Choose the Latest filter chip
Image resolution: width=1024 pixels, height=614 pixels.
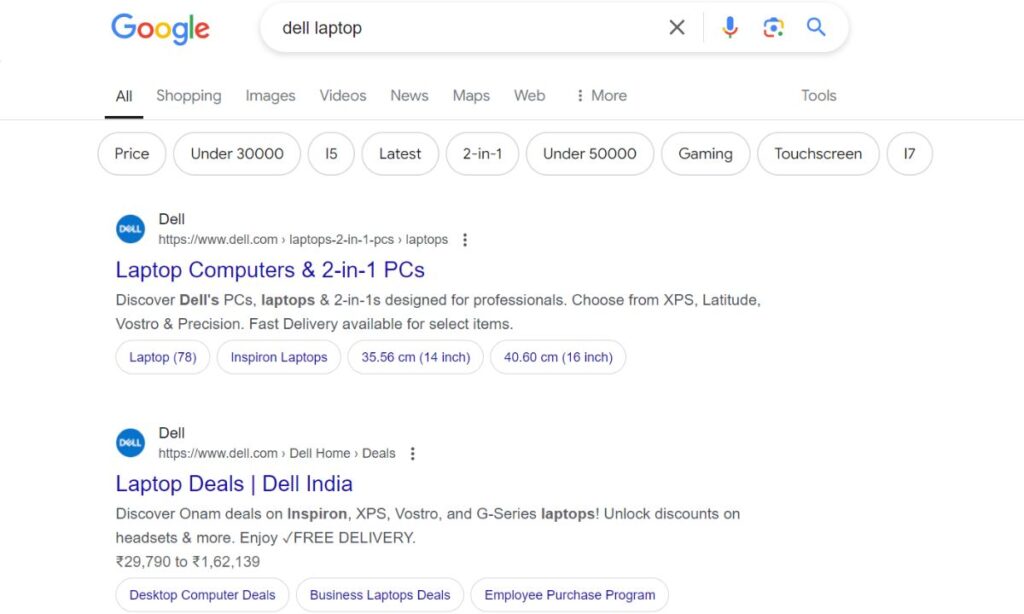(400, 154)
